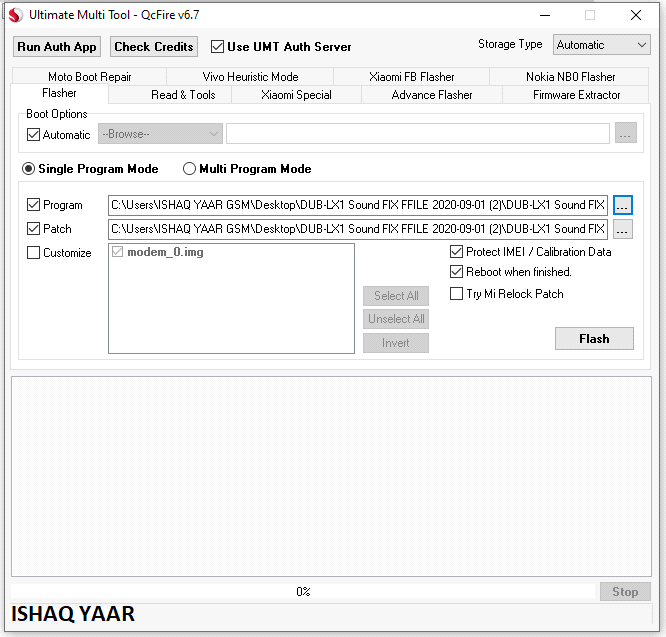Enable Try Mi Relock Patch
This screenshot has height=637, width=666.
pyautogui.click(x=456, y=294)
